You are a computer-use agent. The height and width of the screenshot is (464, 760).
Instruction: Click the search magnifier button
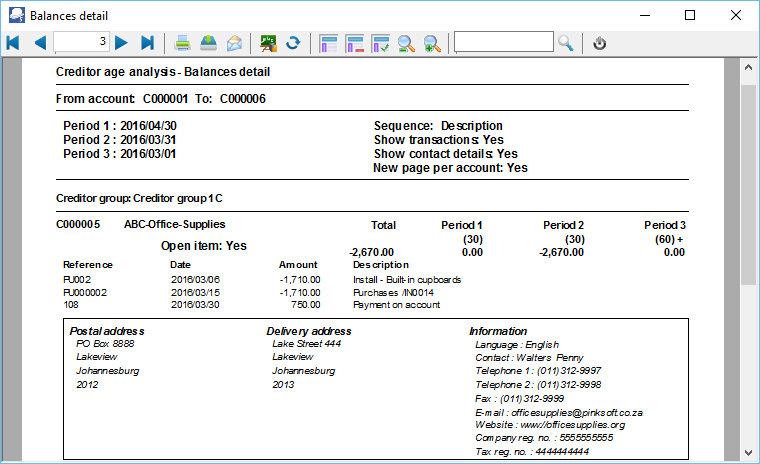pos(566,43)
